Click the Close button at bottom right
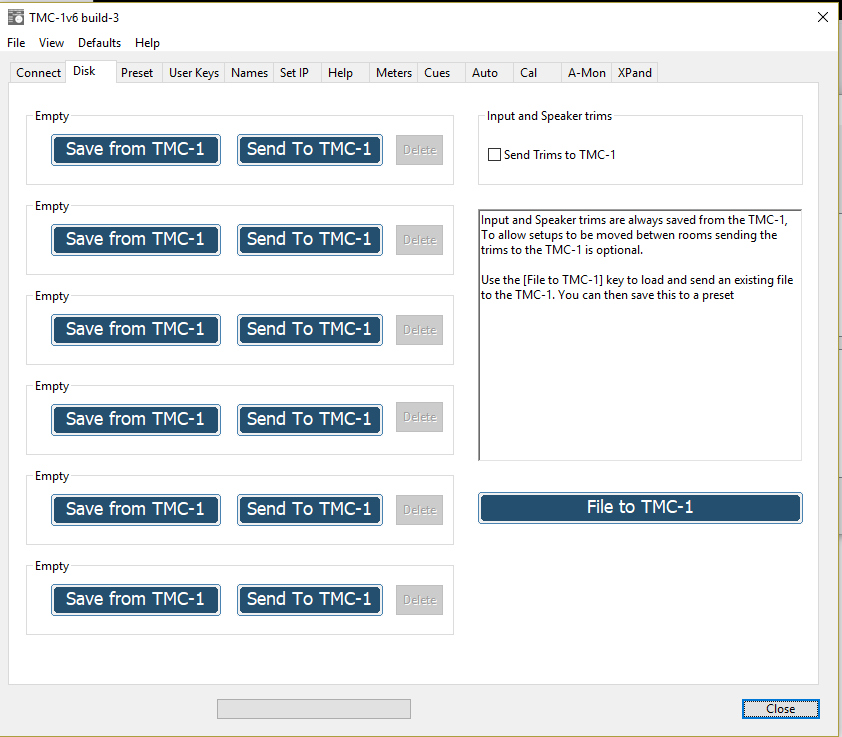842x737 pixels. [781, 709]
